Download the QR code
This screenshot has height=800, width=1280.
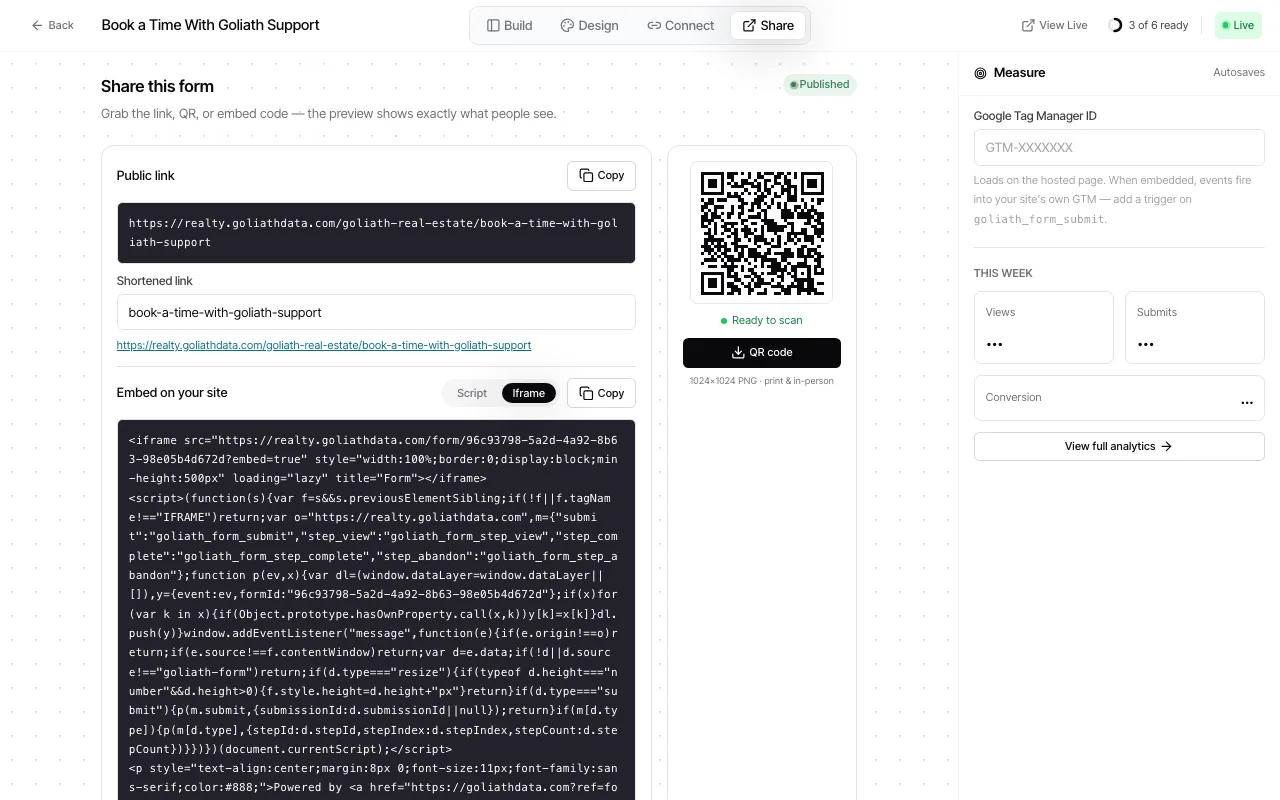762,352
